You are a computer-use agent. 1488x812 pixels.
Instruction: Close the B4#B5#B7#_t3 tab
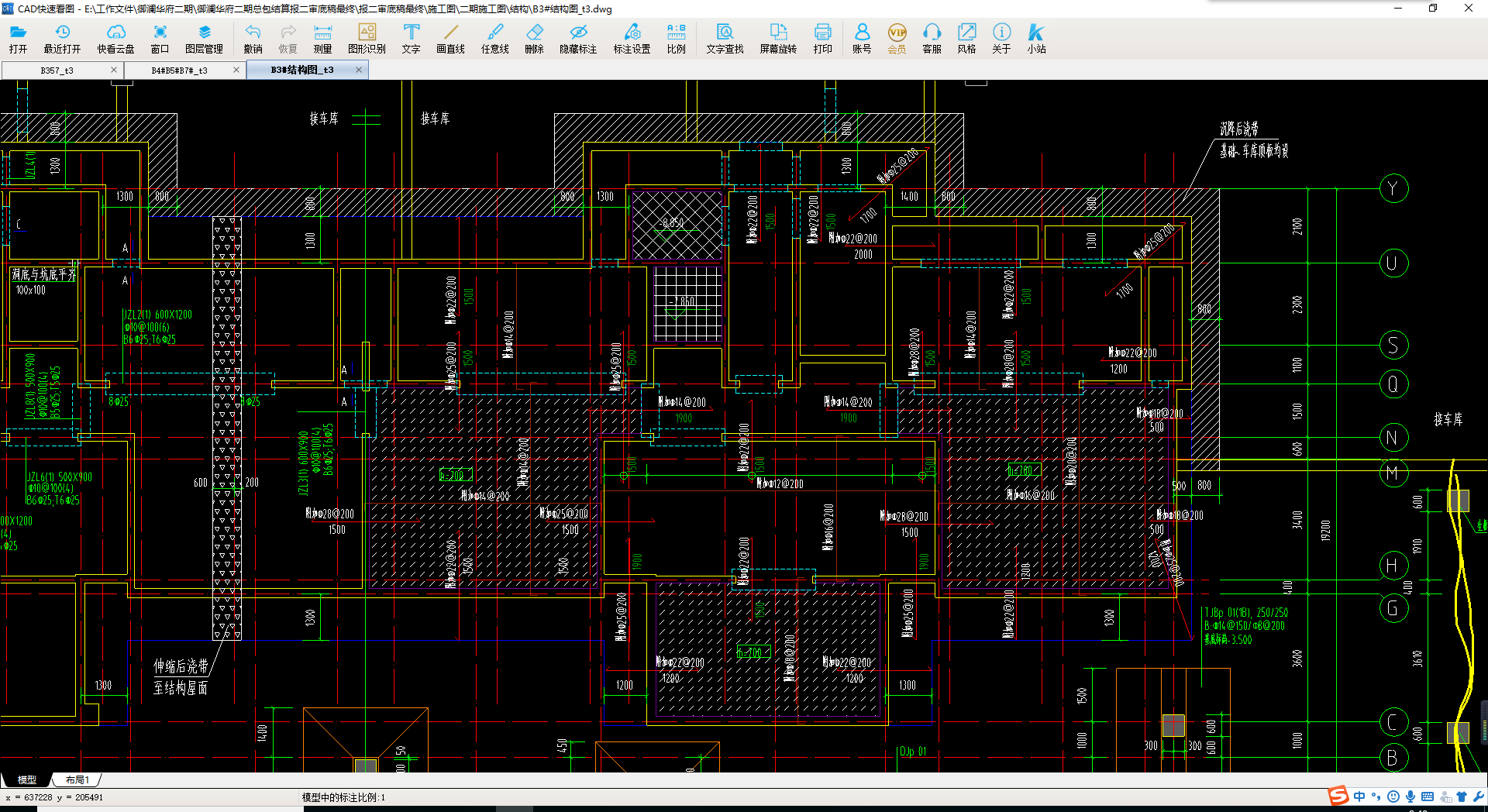click(x=236, y=70)
